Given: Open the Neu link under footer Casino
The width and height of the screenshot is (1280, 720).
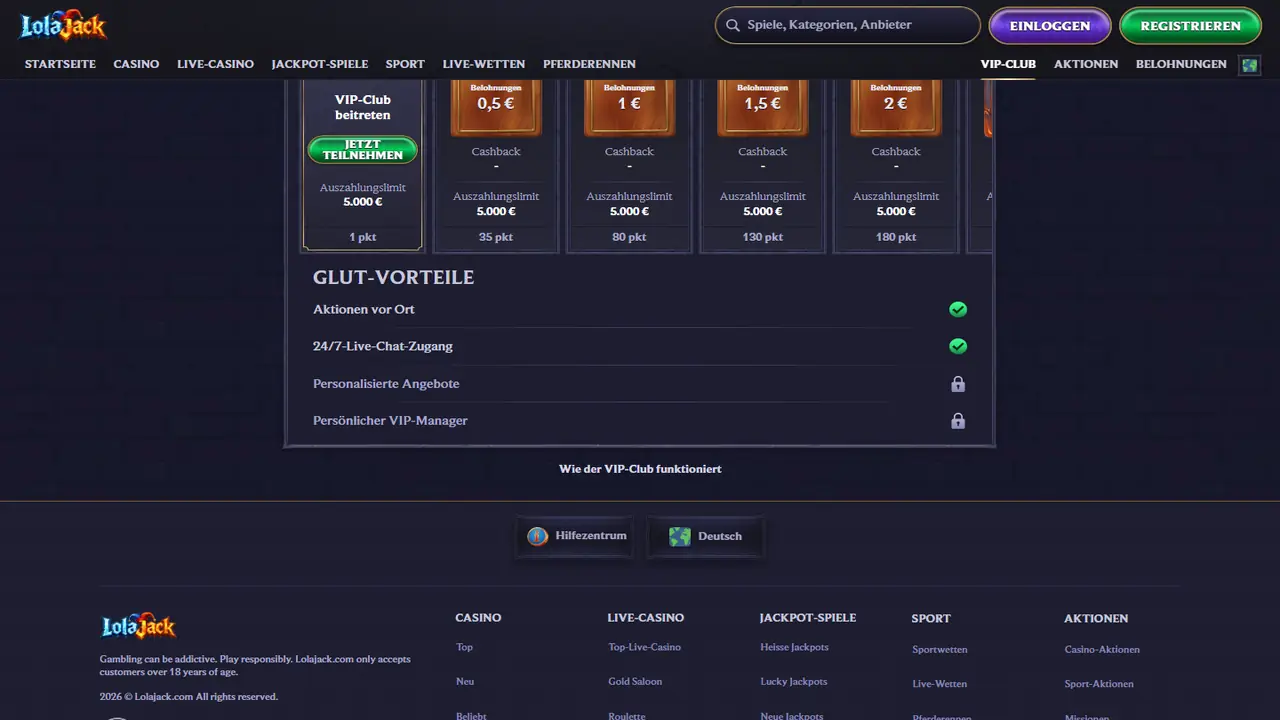Looking at the screenshot, I should 465,681.
